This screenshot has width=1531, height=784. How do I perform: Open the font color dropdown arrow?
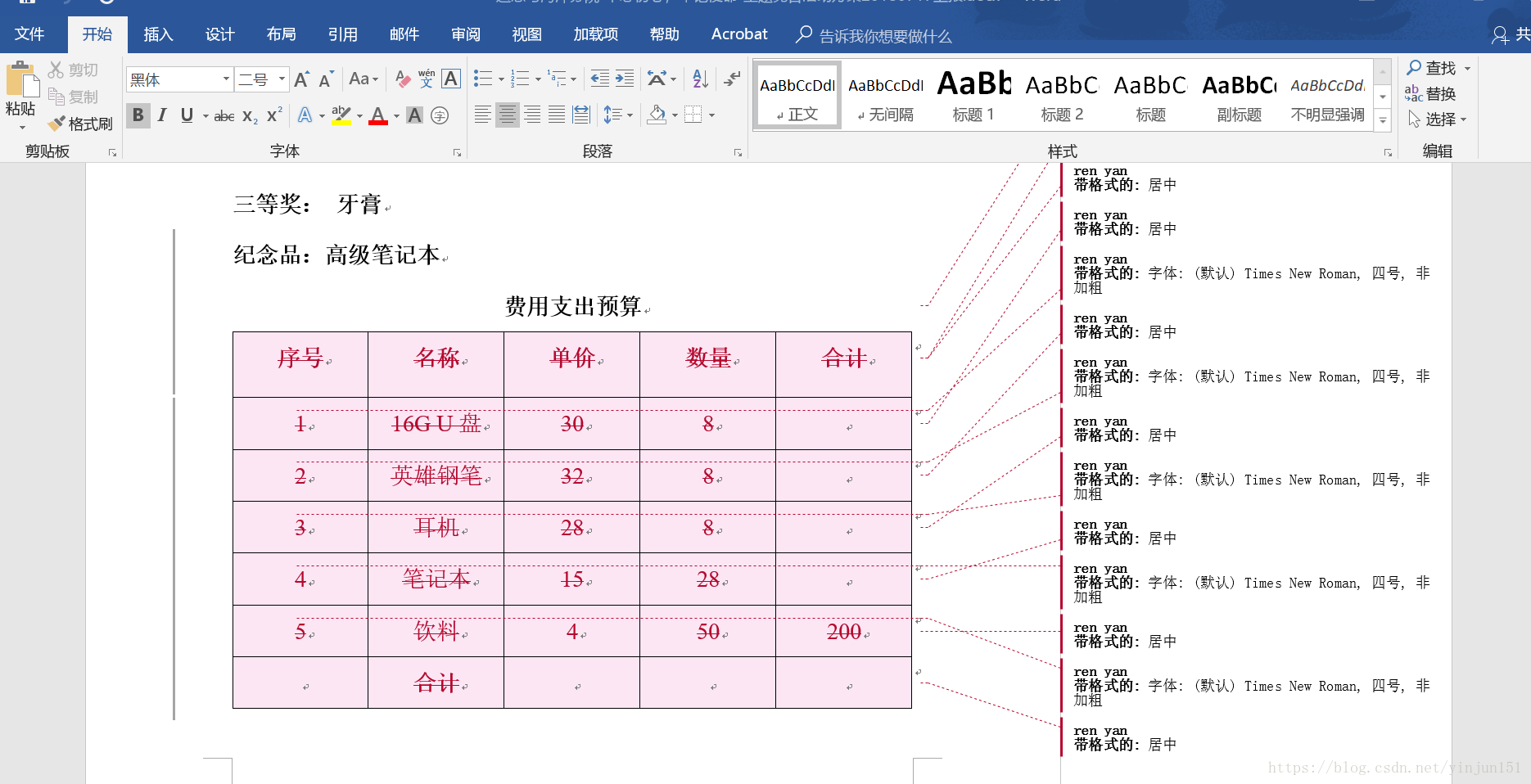397,116
